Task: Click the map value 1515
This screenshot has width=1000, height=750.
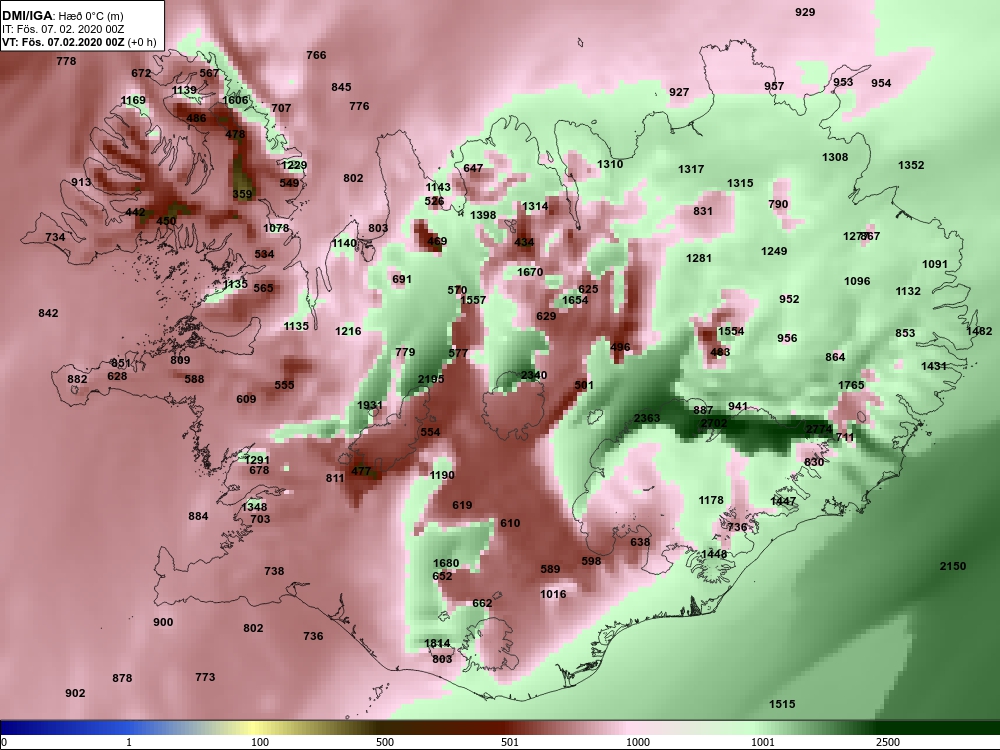Action: click(x=782, y=704)
